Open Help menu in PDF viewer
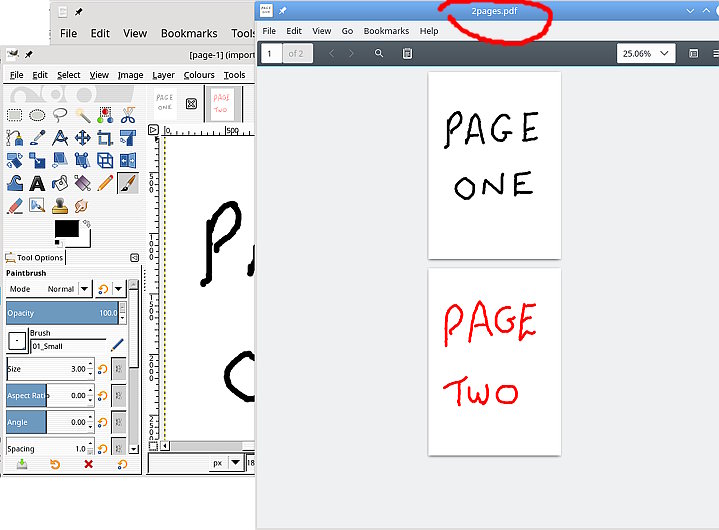 tap(429, 31)
